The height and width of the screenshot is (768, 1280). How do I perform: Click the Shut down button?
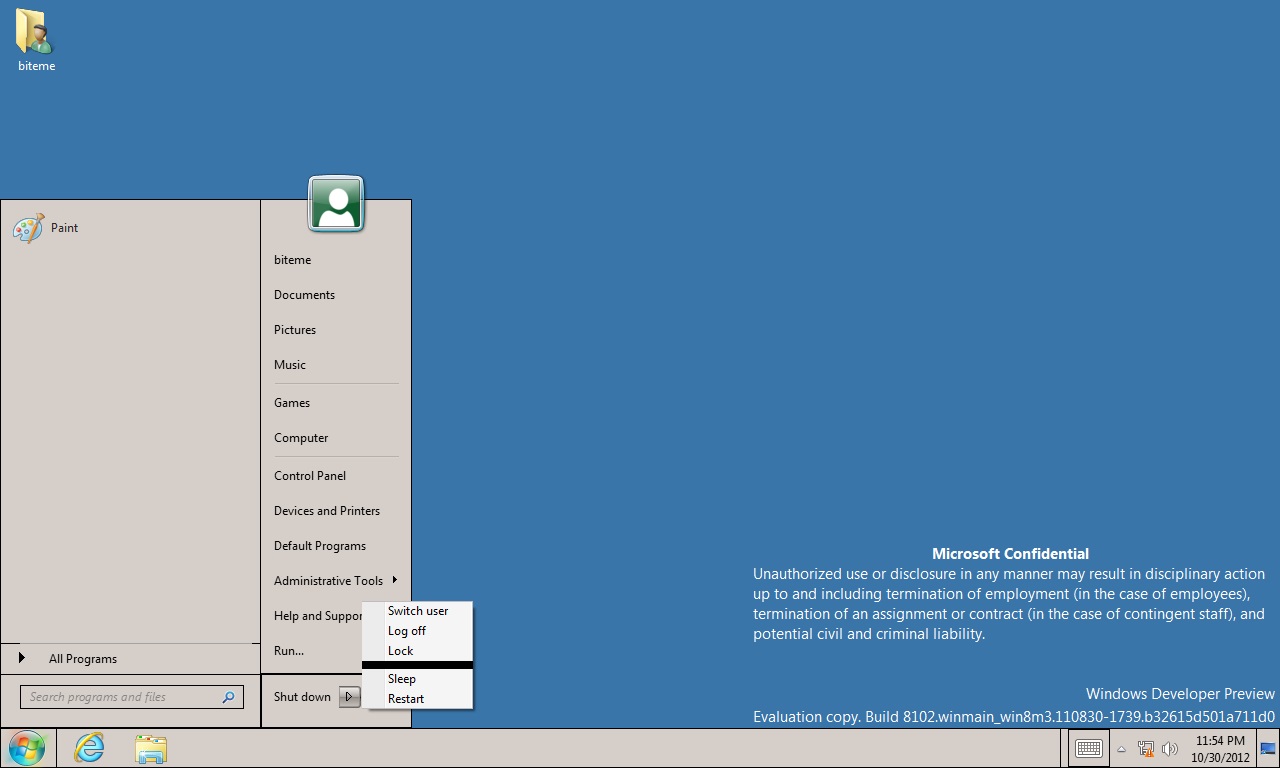(x=302, y=697)
